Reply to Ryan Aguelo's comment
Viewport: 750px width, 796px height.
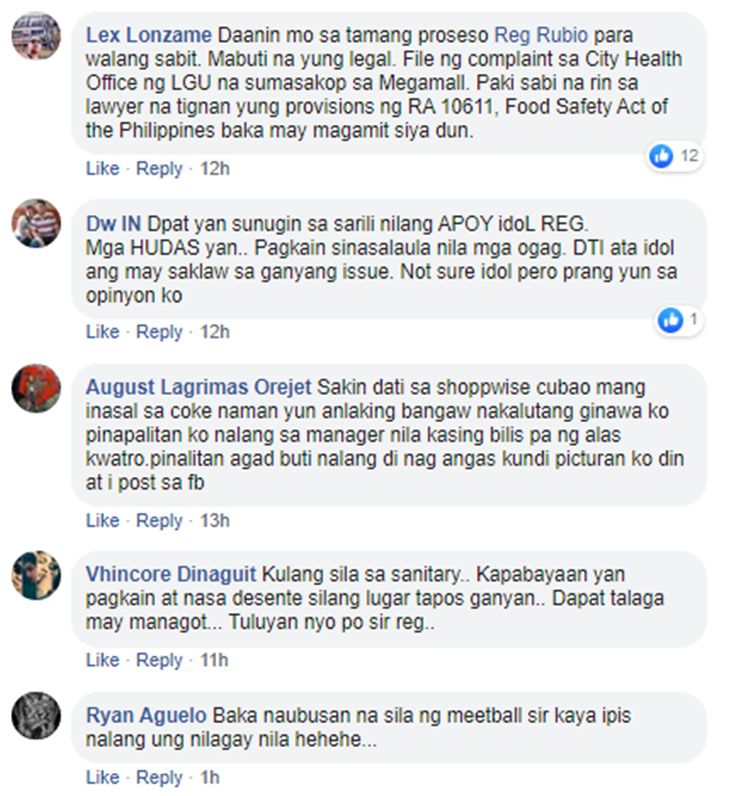click(x=159, y=777)
